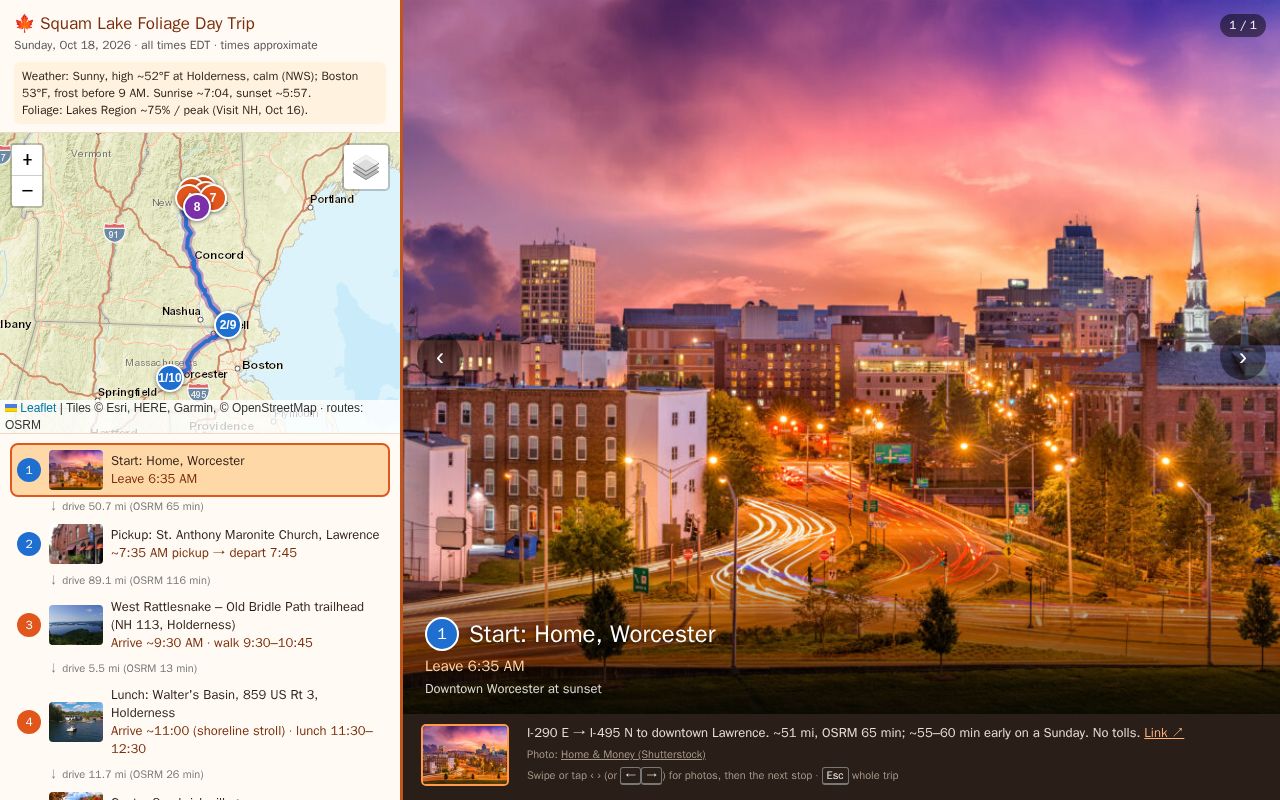Click purple map marker 8

197,207
